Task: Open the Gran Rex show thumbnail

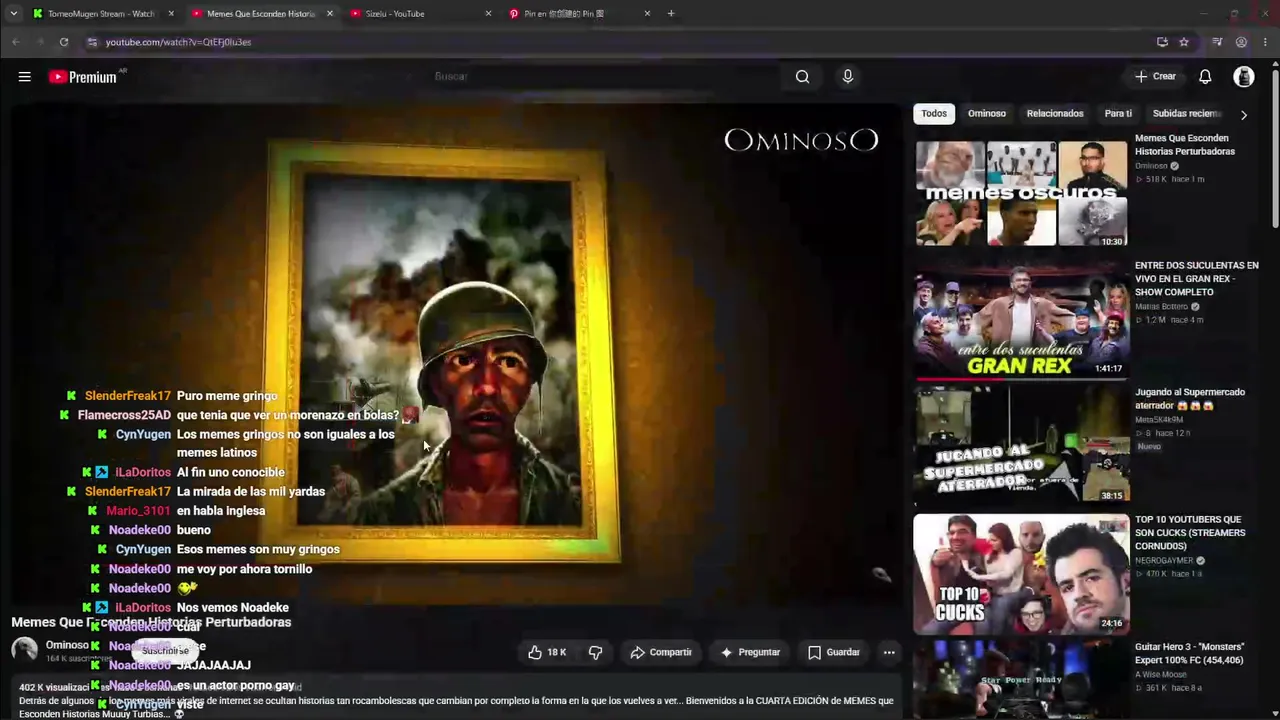Action: (x=1021, y=320)
